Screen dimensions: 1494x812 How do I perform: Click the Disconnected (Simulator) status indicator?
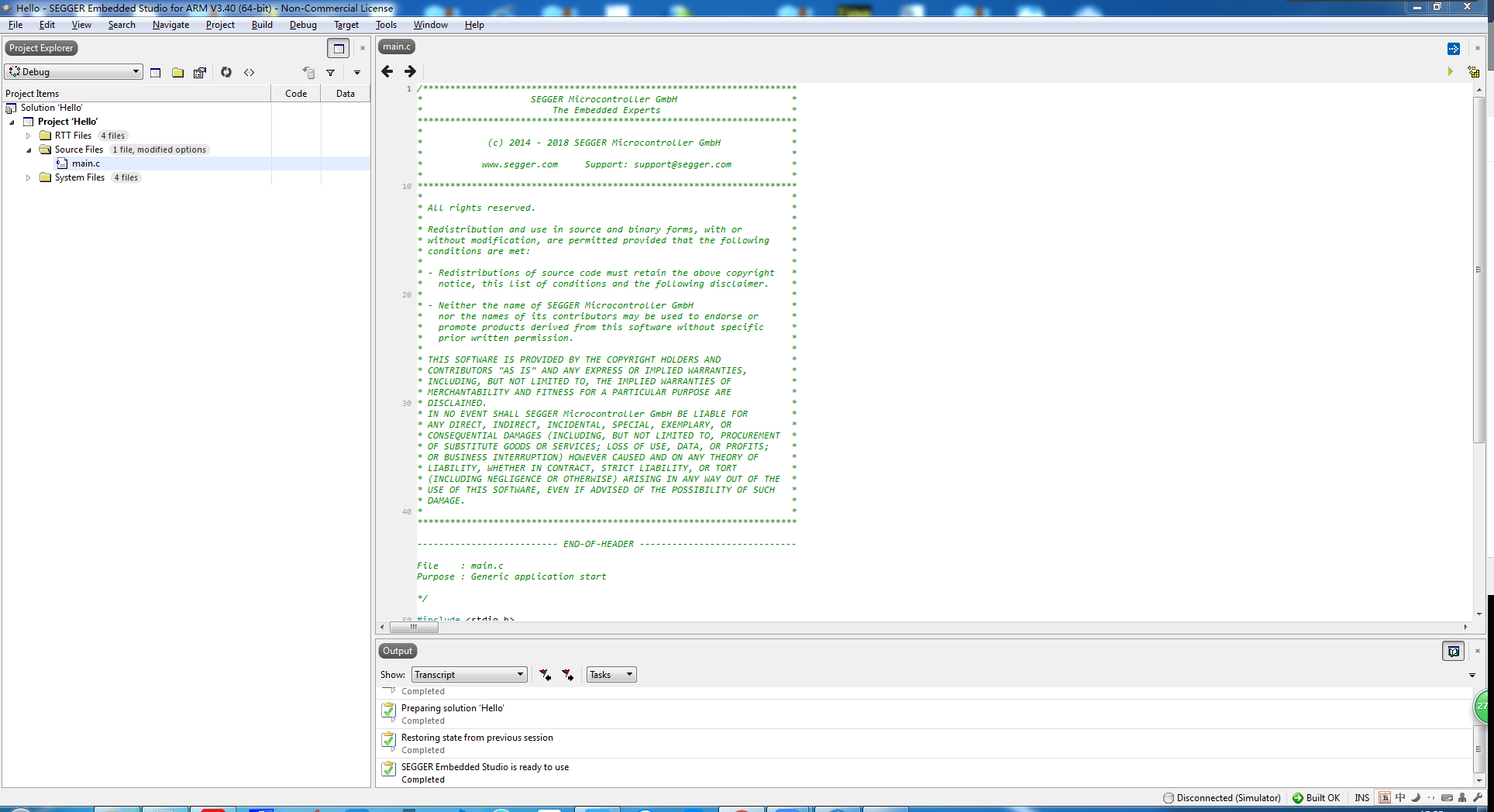coord(1222,798)
